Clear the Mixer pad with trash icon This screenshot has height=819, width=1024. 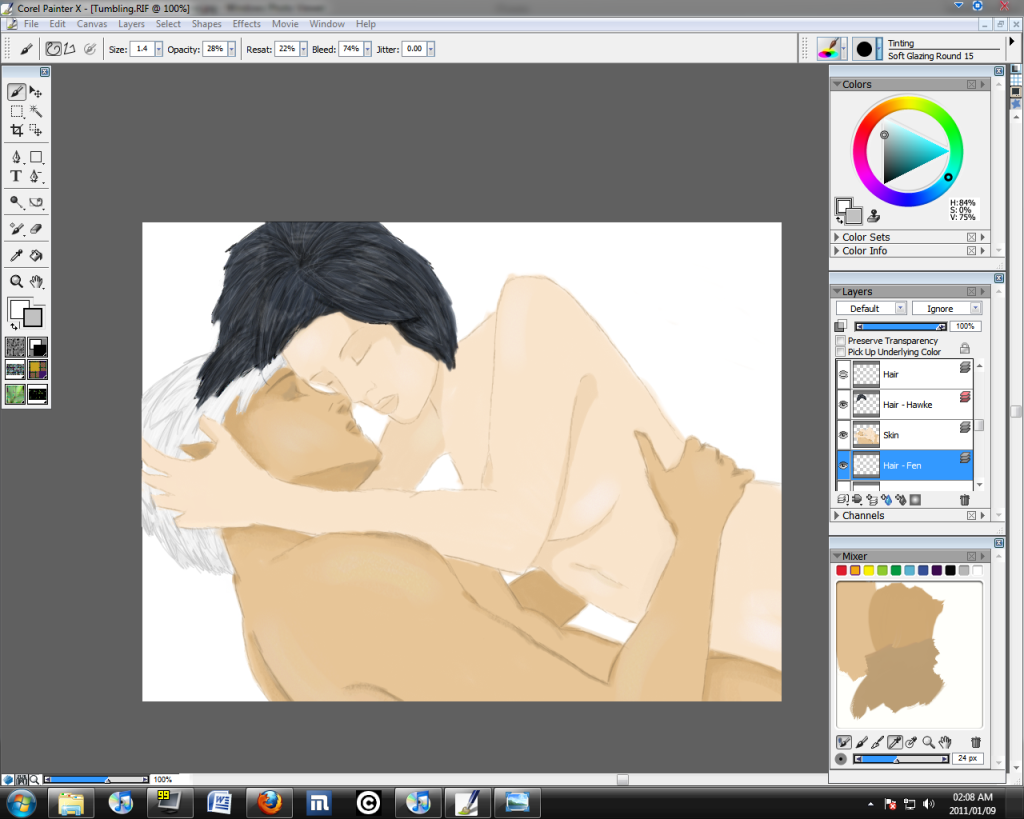(x=975, y=742)
